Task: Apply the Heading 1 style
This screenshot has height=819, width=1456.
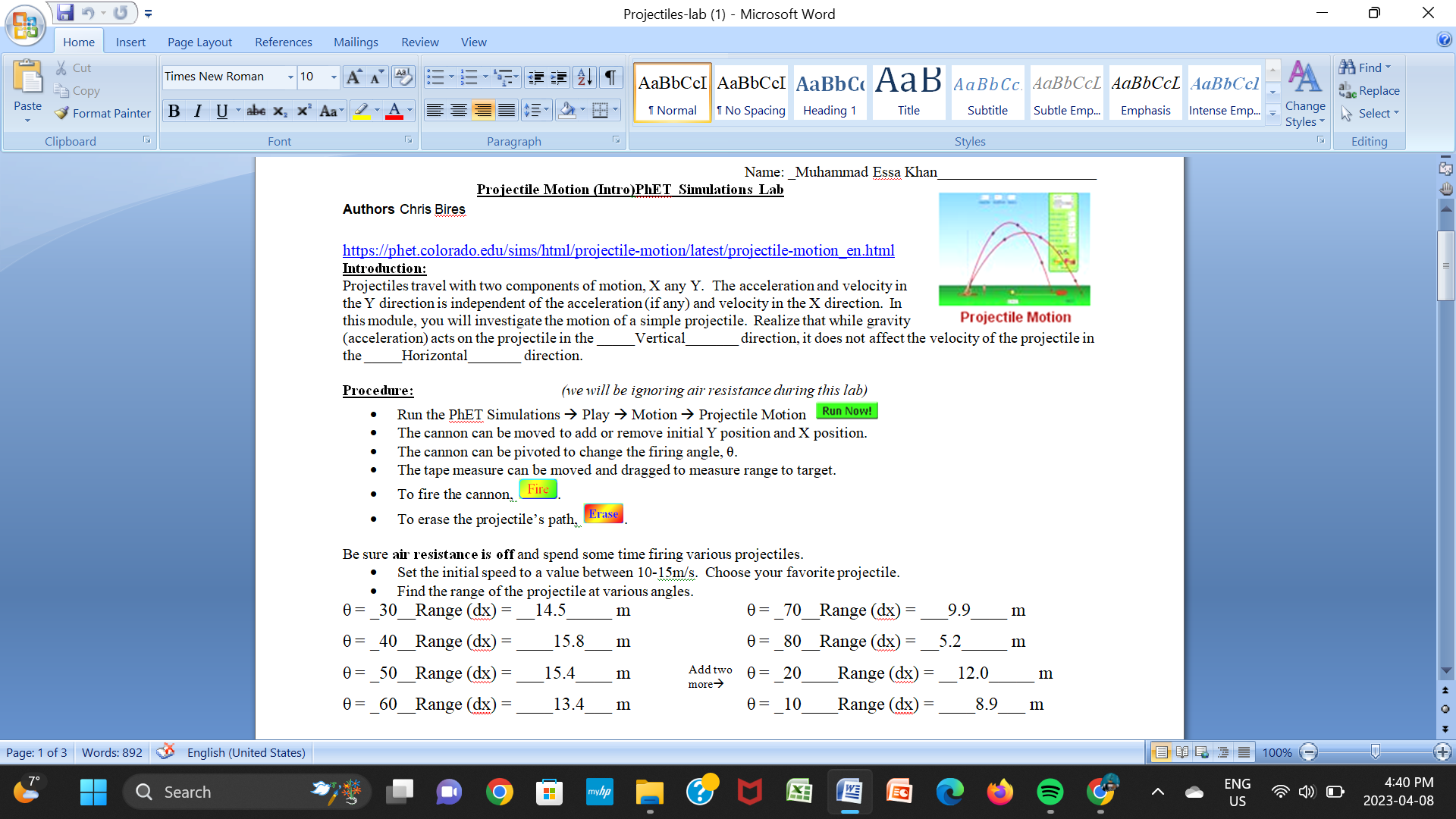Action: [830, 91]
